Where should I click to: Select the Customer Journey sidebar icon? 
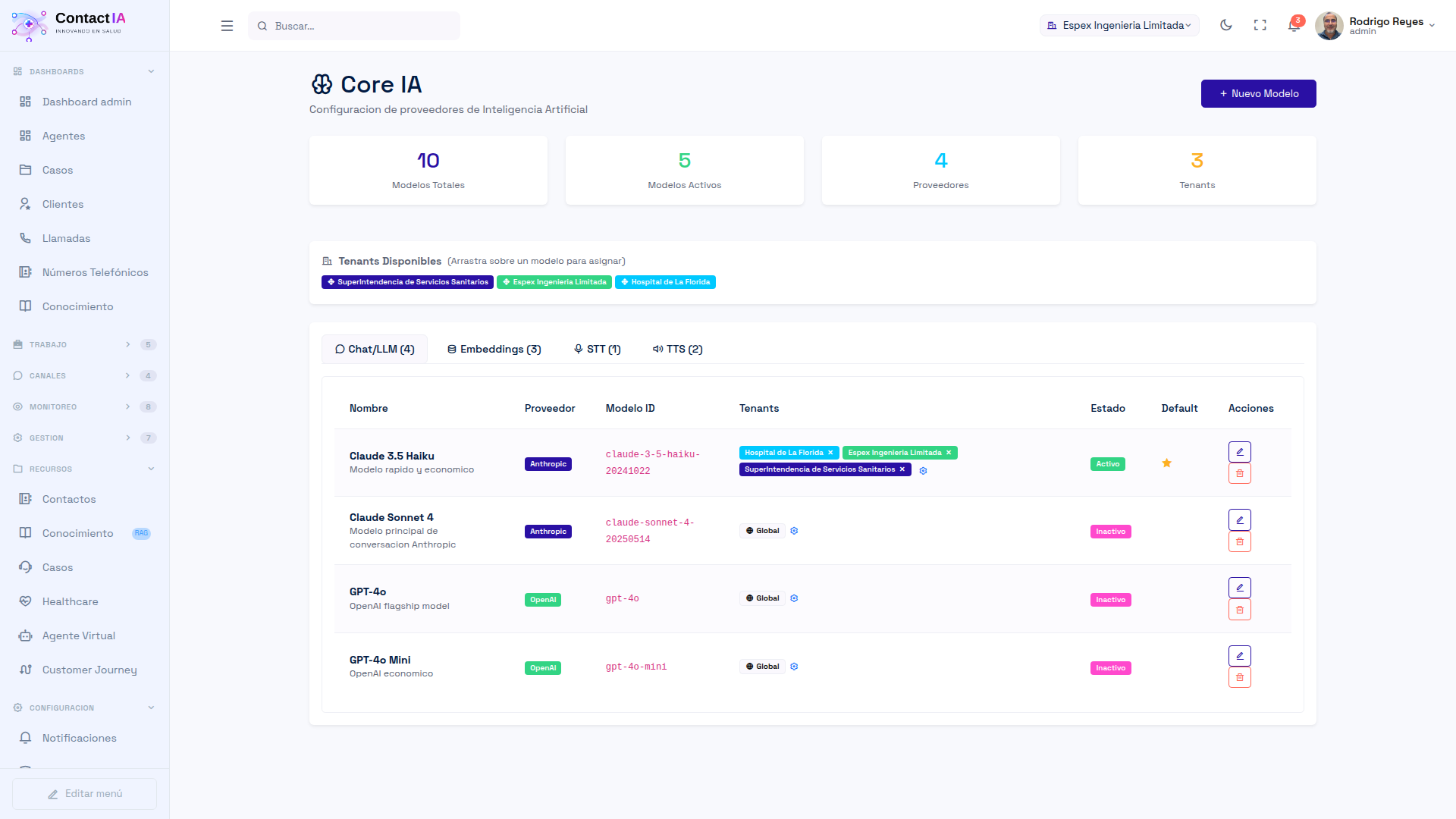25,670
